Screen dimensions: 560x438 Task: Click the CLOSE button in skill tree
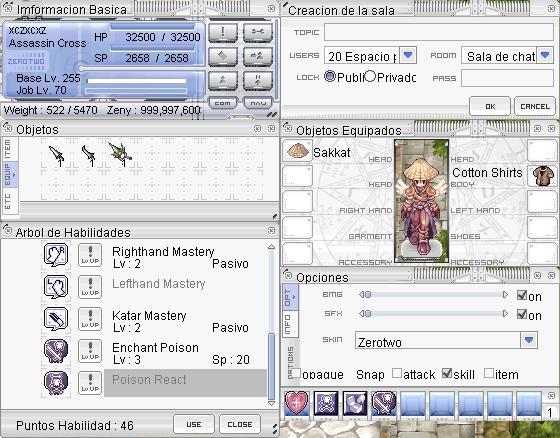(x=240, y=424)
